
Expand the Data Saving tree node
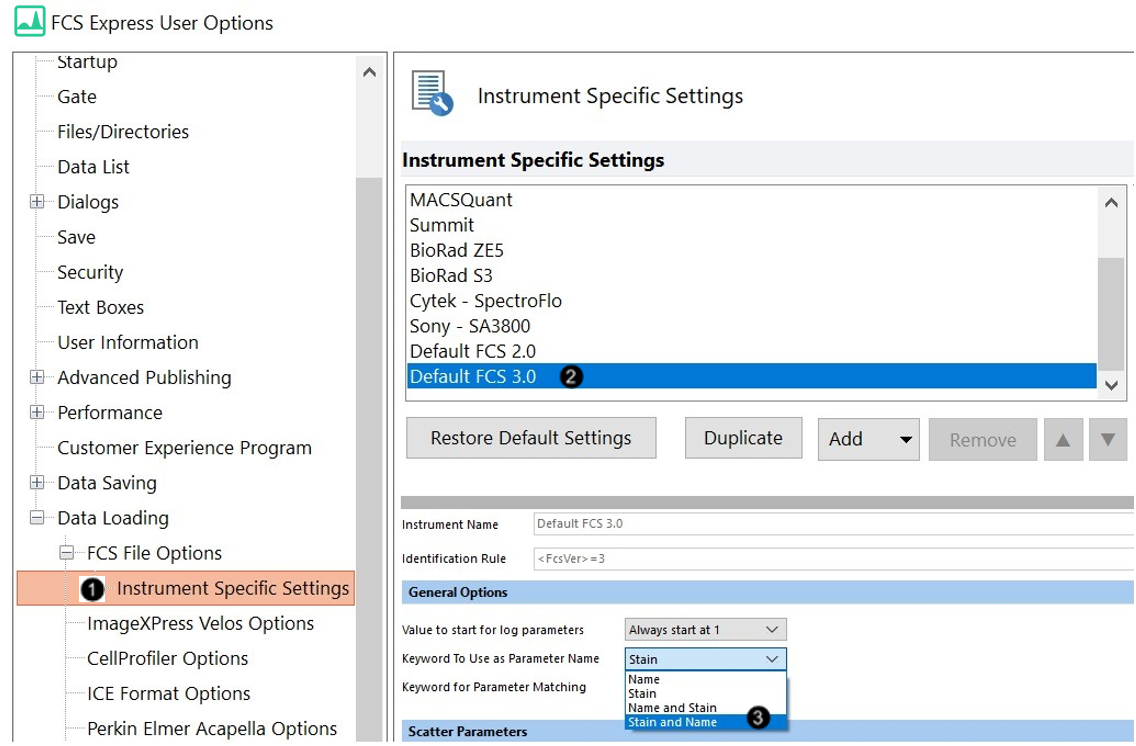pos(37,482)
